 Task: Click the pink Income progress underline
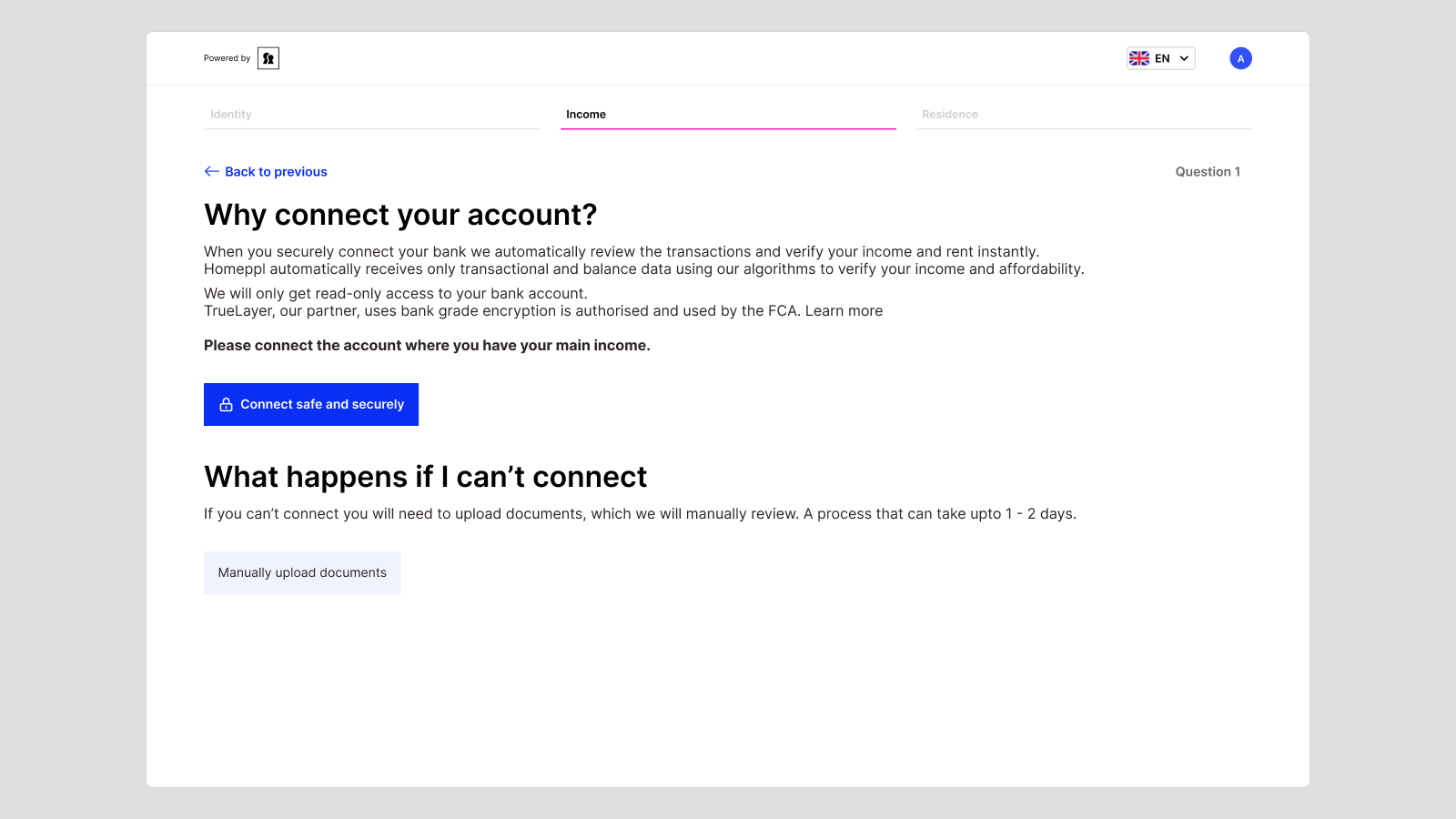tap(728, 129)
